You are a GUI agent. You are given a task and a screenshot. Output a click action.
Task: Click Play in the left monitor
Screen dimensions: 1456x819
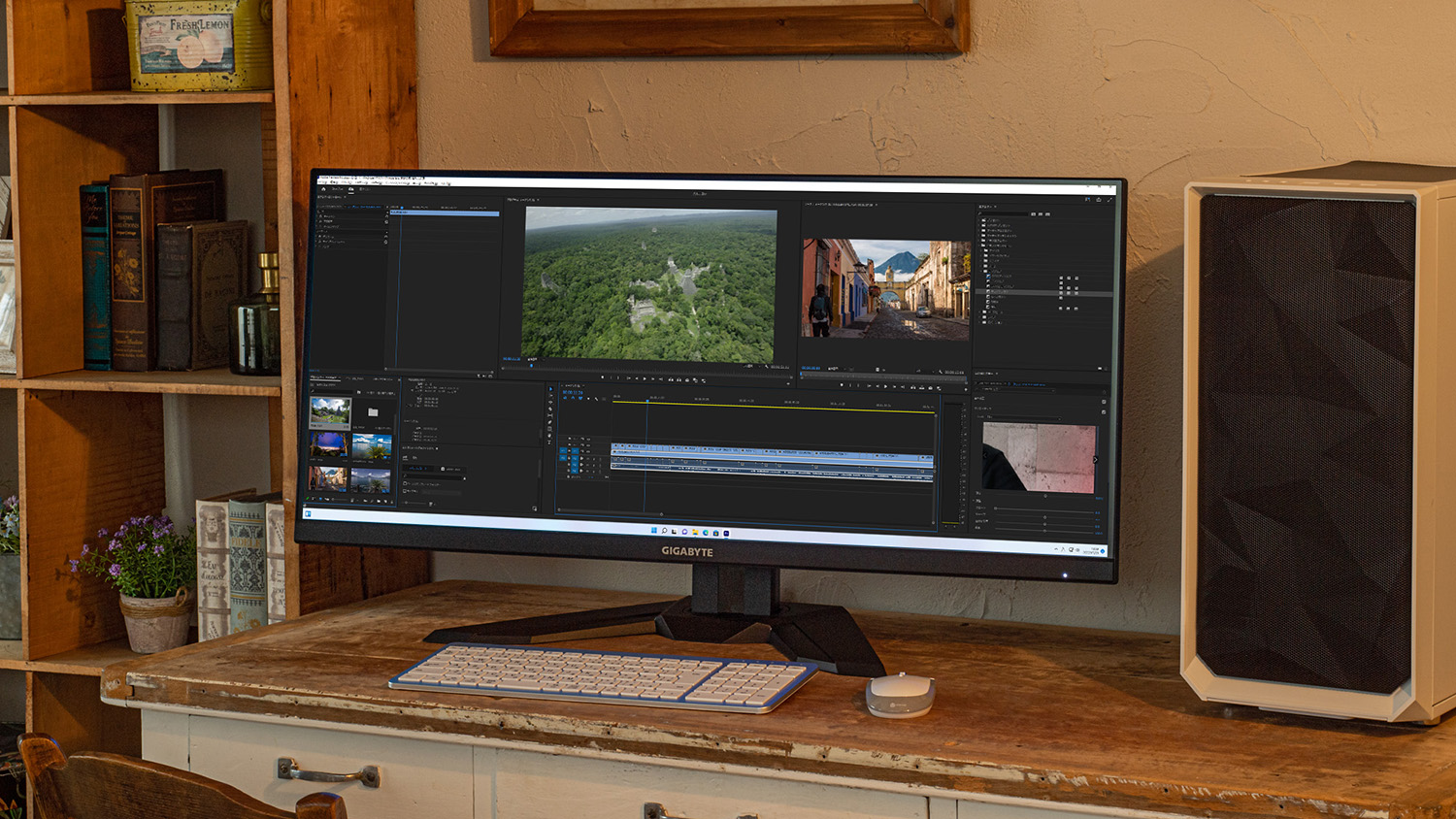[x=645, y=378]
